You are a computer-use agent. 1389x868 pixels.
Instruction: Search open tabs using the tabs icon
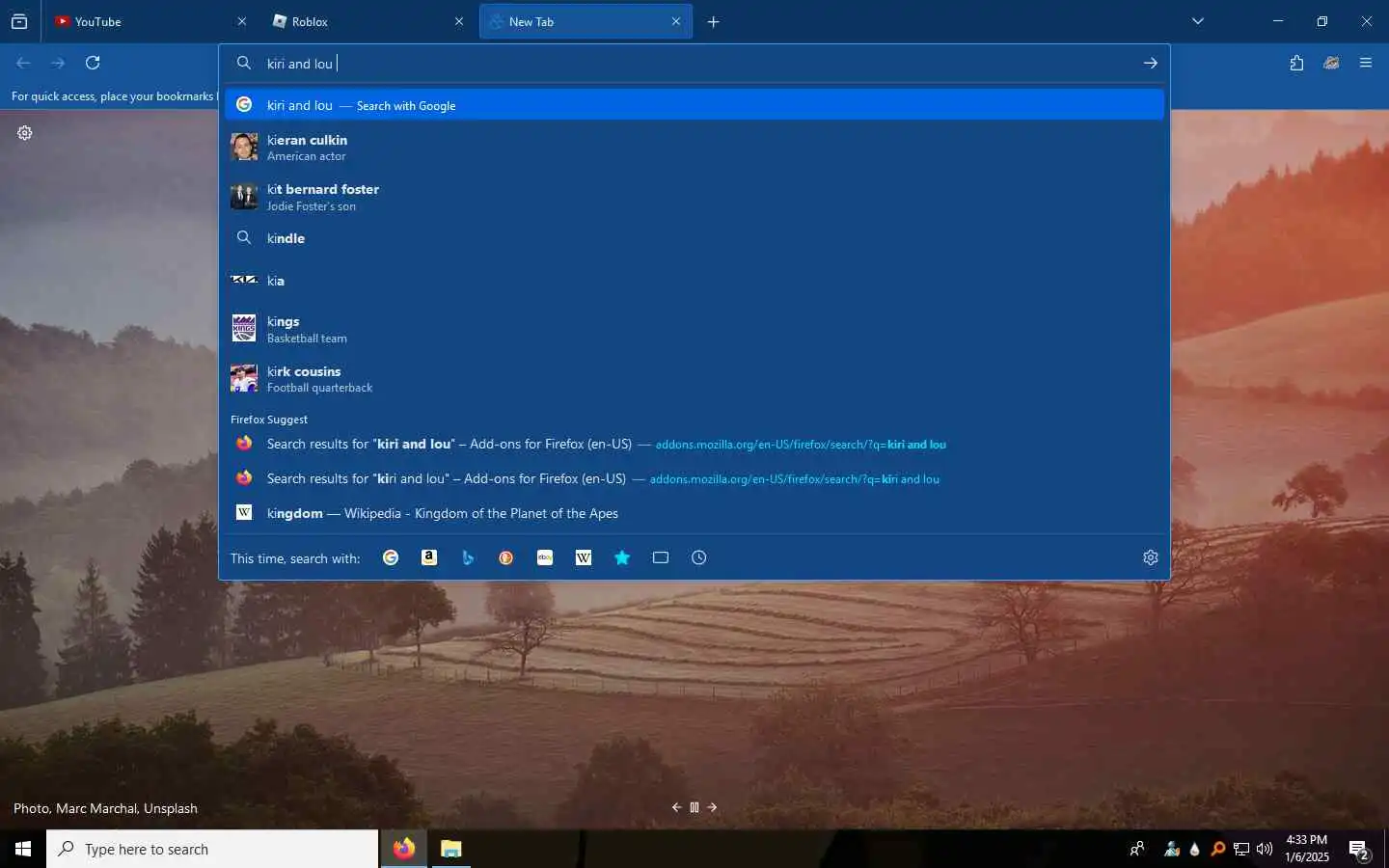pyautogui.click(x=661, y=557)
